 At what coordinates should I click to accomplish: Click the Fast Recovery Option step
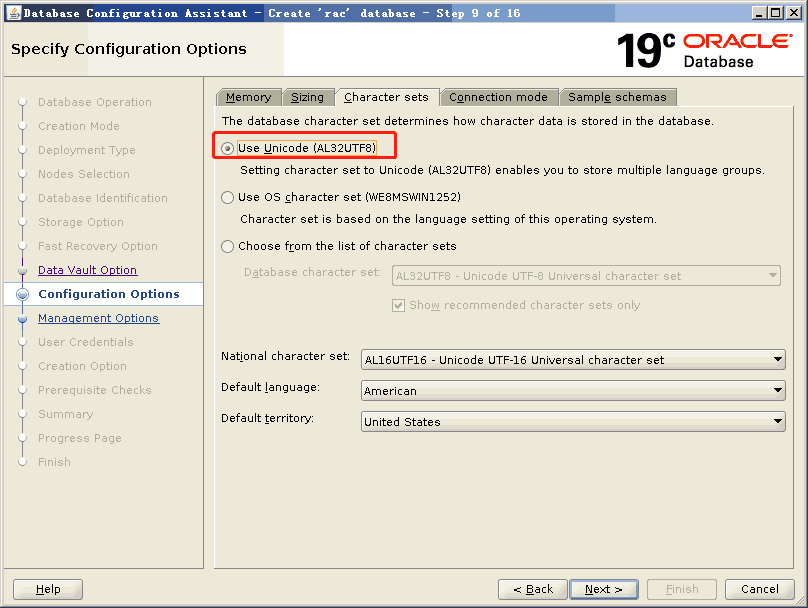click(98, 246)
